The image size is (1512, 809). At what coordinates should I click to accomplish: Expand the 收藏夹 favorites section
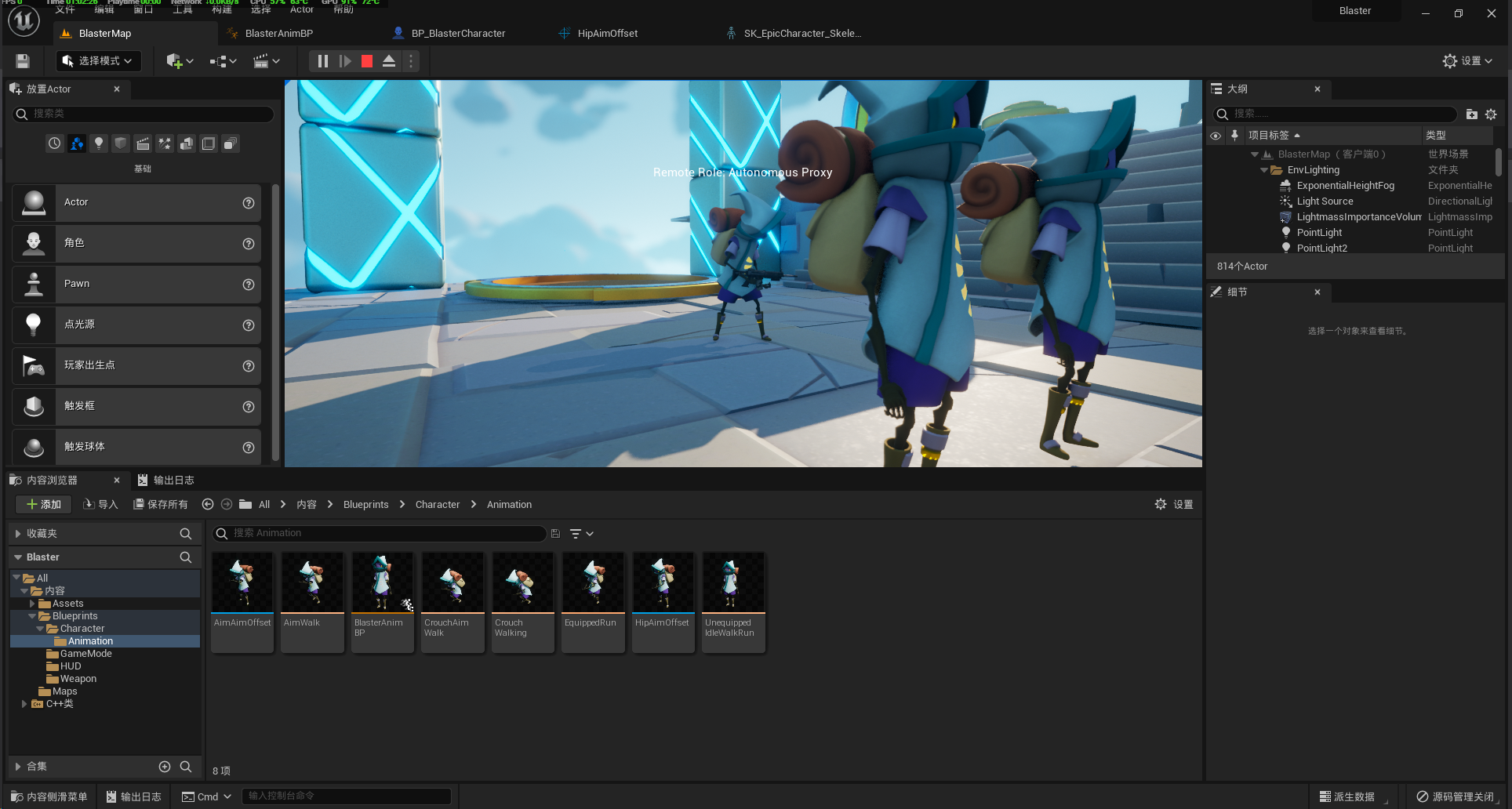18,534
